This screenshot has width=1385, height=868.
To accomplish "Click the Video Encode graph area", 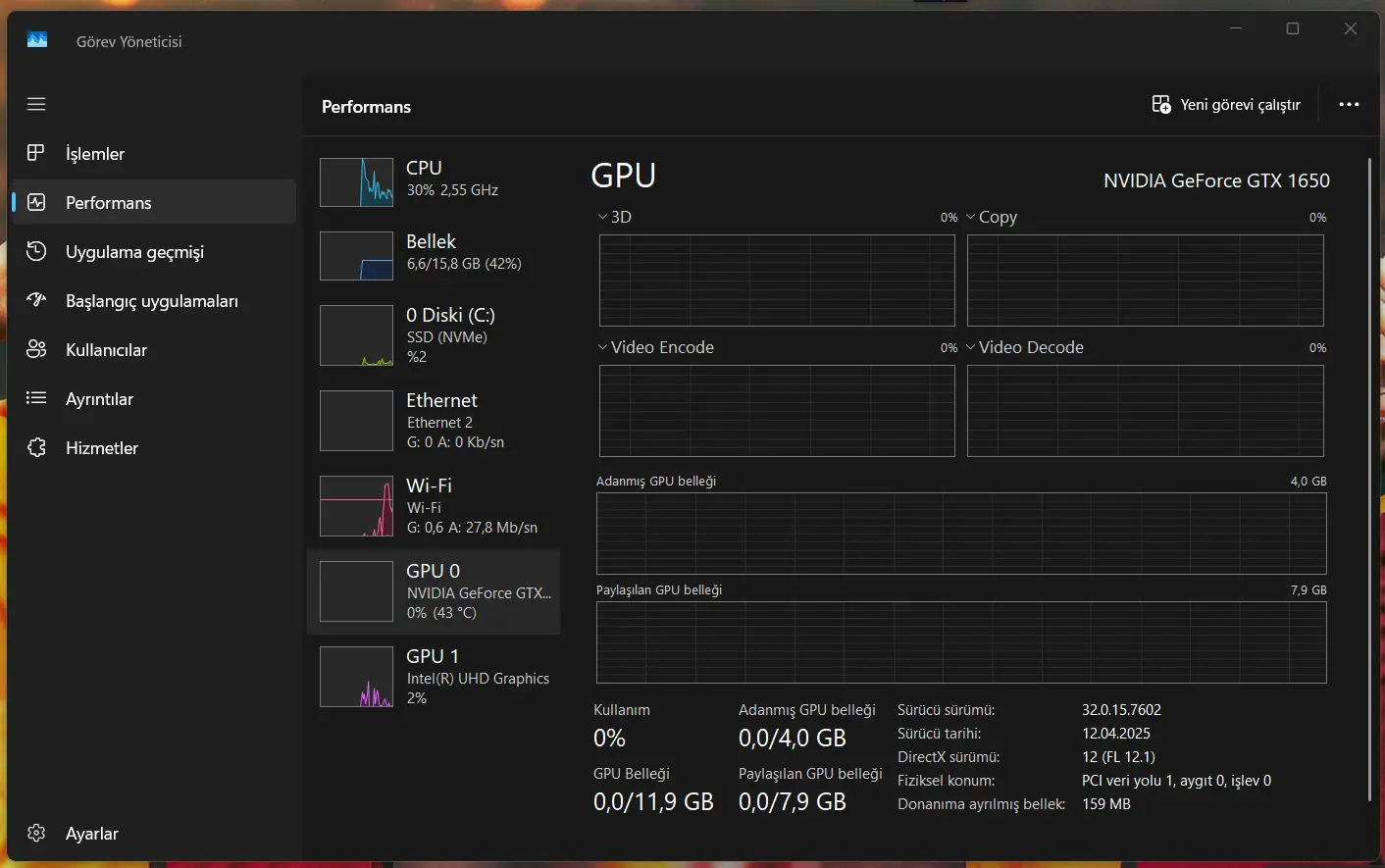I will pyautogui.click(x=777, y=411).
